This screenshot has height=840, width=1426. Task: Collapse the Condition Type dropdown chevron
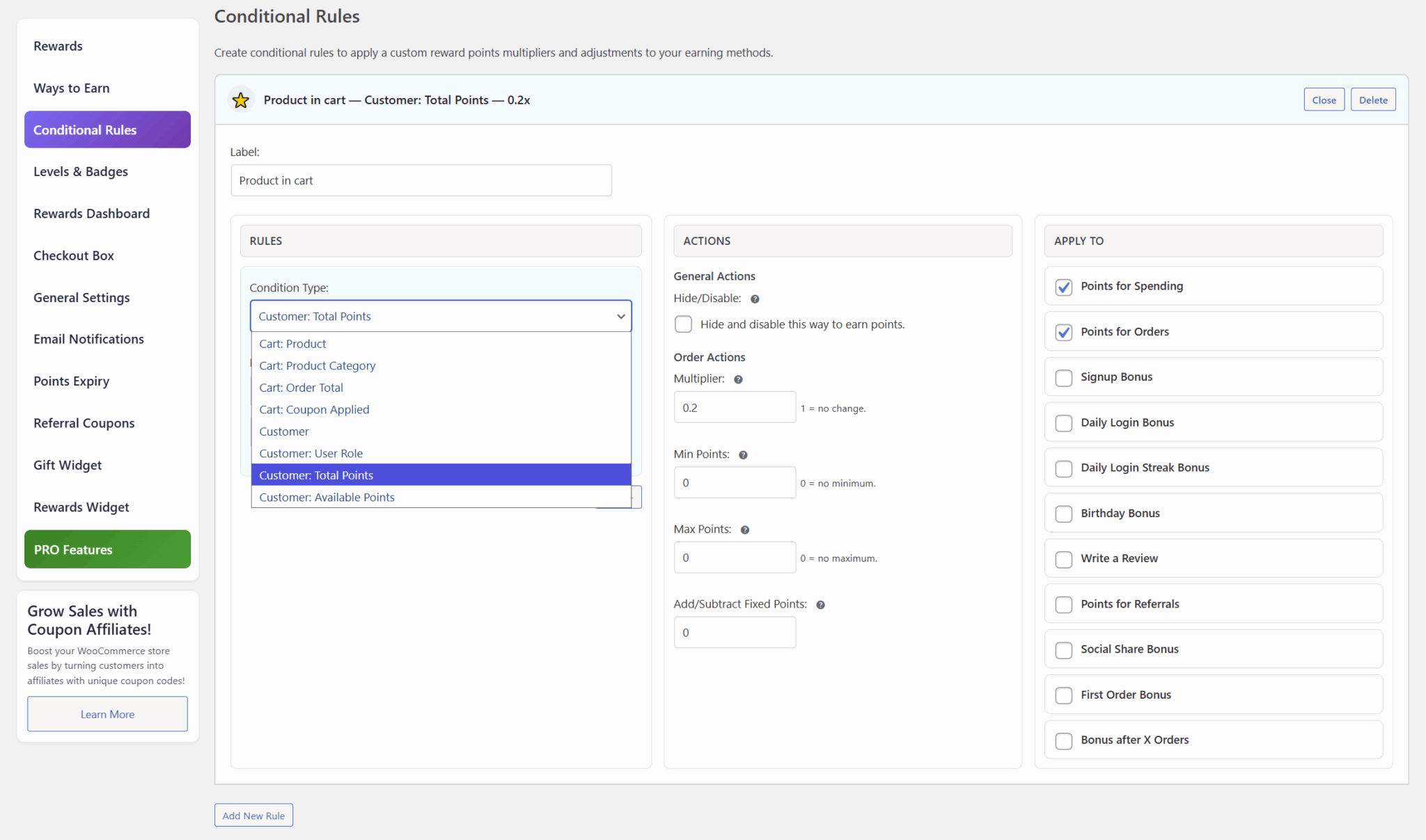pos(620,317)
